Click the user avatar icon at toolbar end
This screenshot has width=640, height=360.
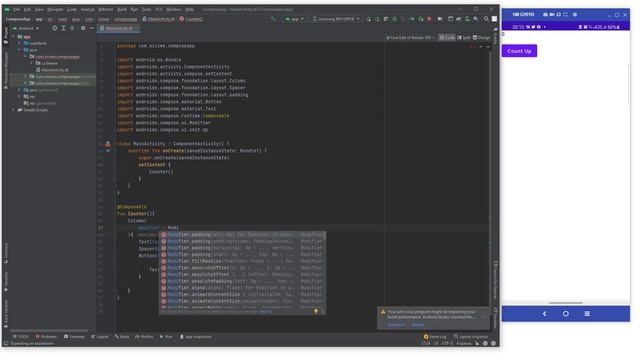494,19
